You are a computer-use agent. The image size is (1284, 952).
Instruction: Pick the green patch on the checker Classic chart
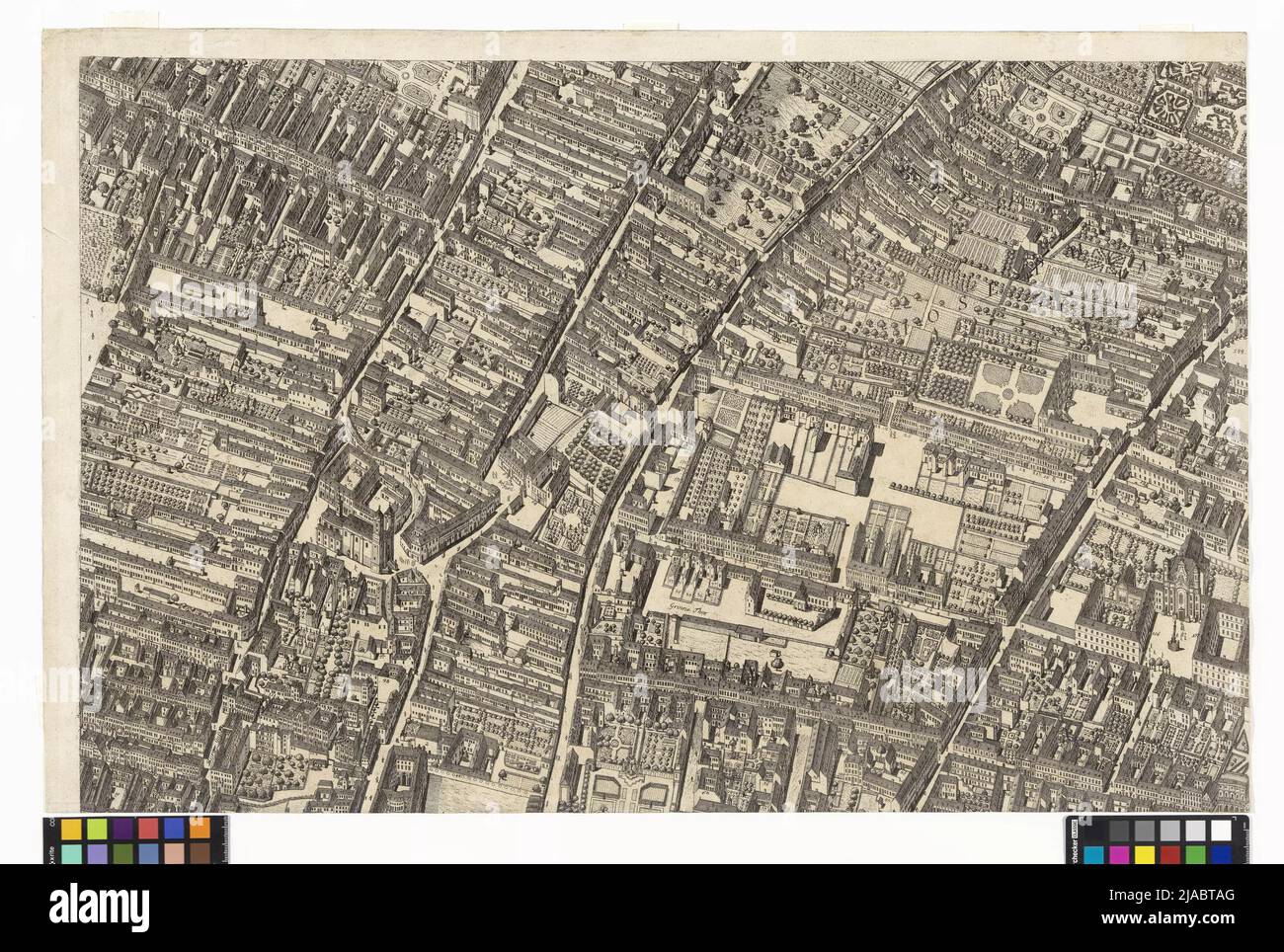[x=1195, y=854]
